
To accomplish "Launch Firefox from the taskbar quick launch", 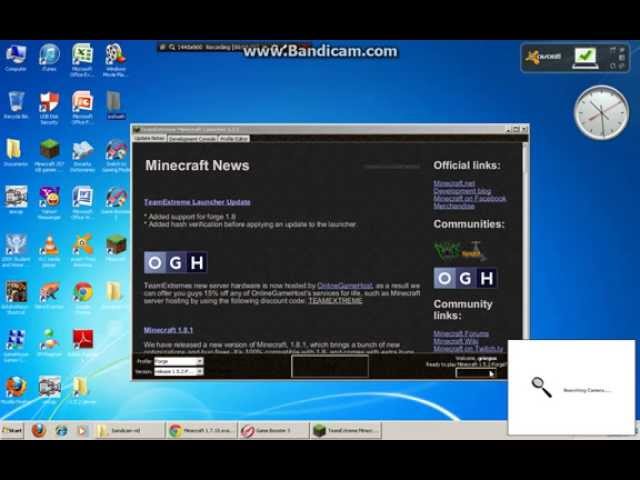I will [x=39, y=430].
